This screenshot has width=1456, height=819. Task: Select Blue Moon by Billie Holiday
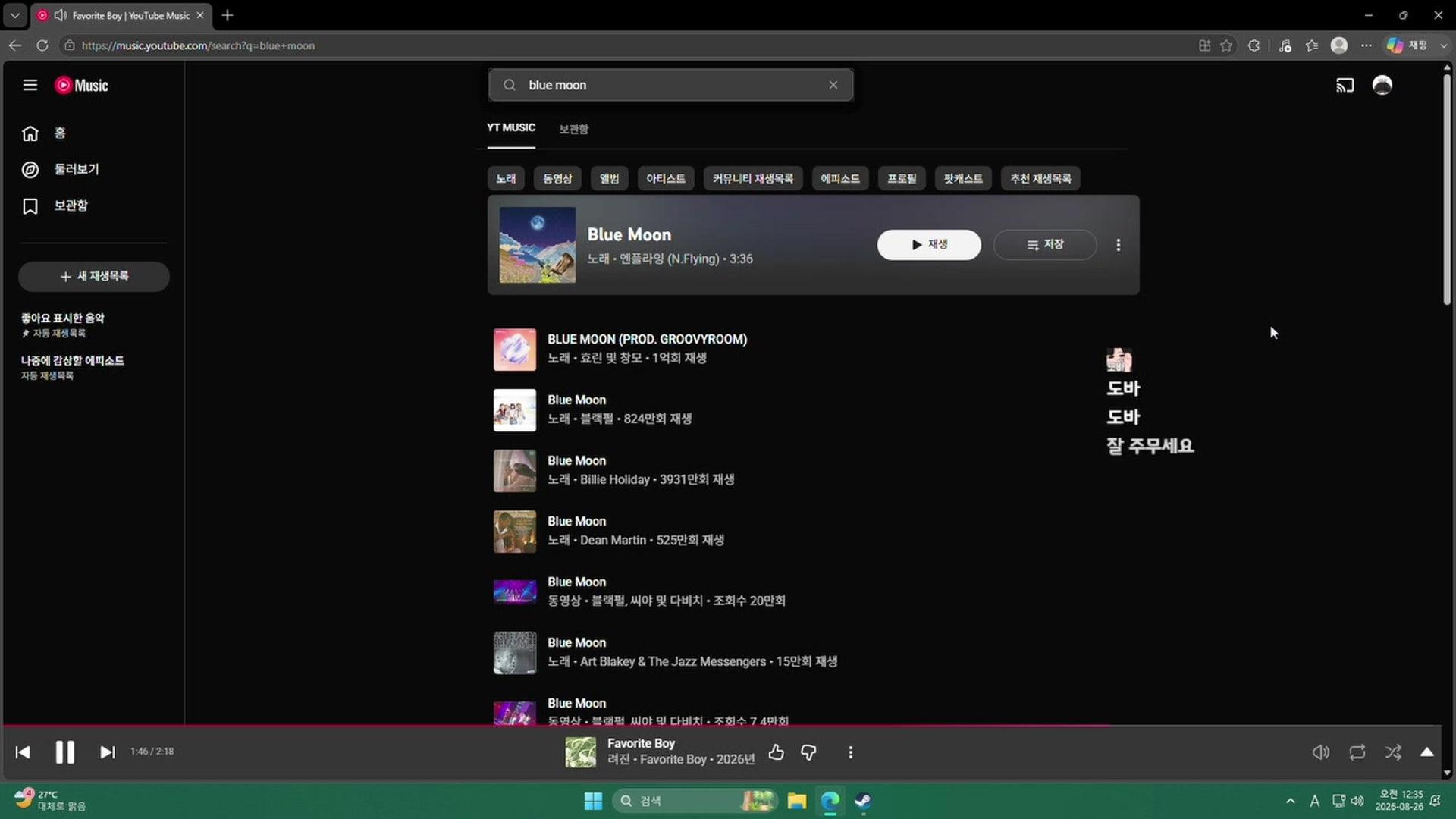click(811, 470)
